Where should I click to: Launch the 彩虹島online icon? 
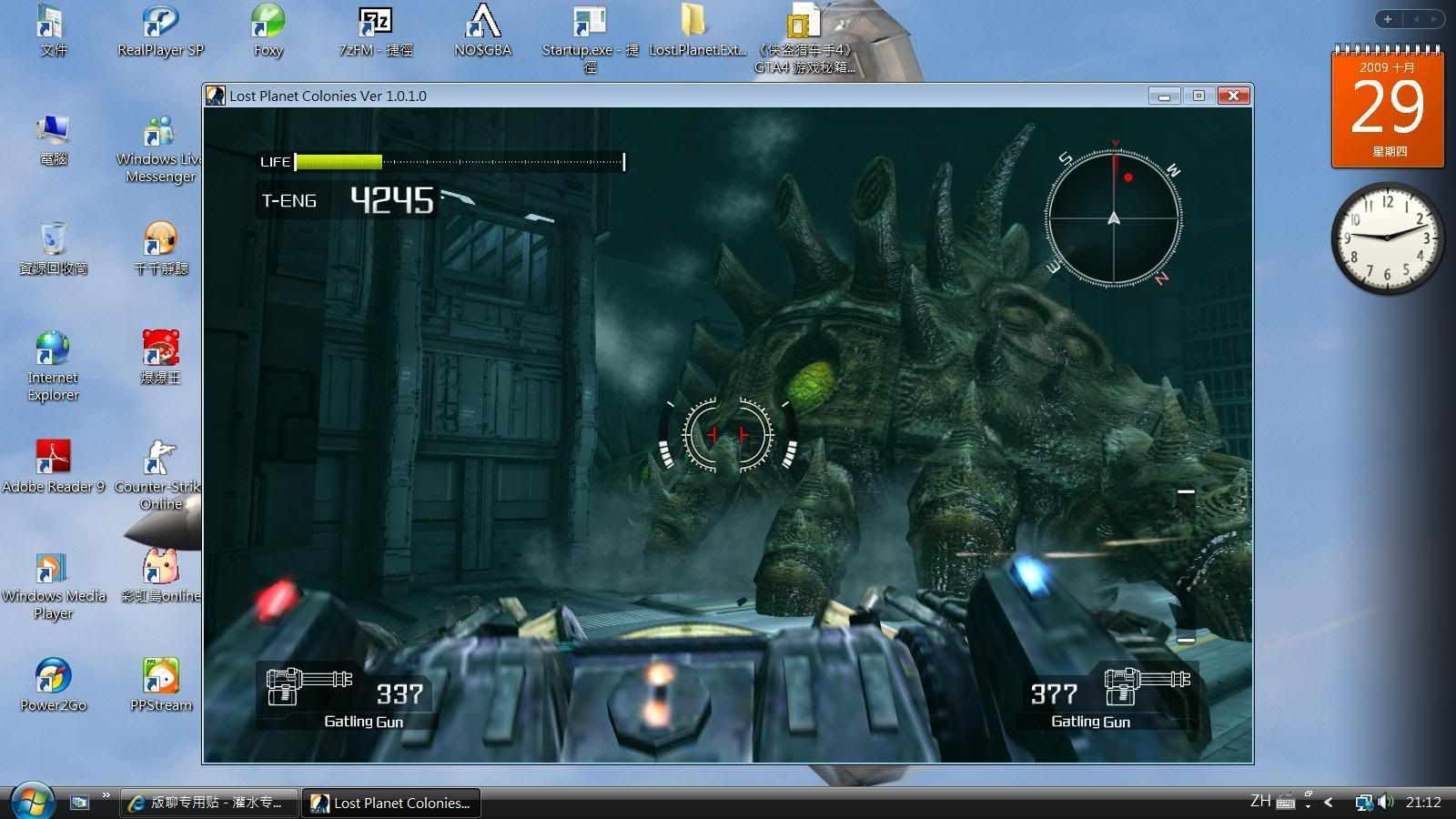[x=160, y=576]
